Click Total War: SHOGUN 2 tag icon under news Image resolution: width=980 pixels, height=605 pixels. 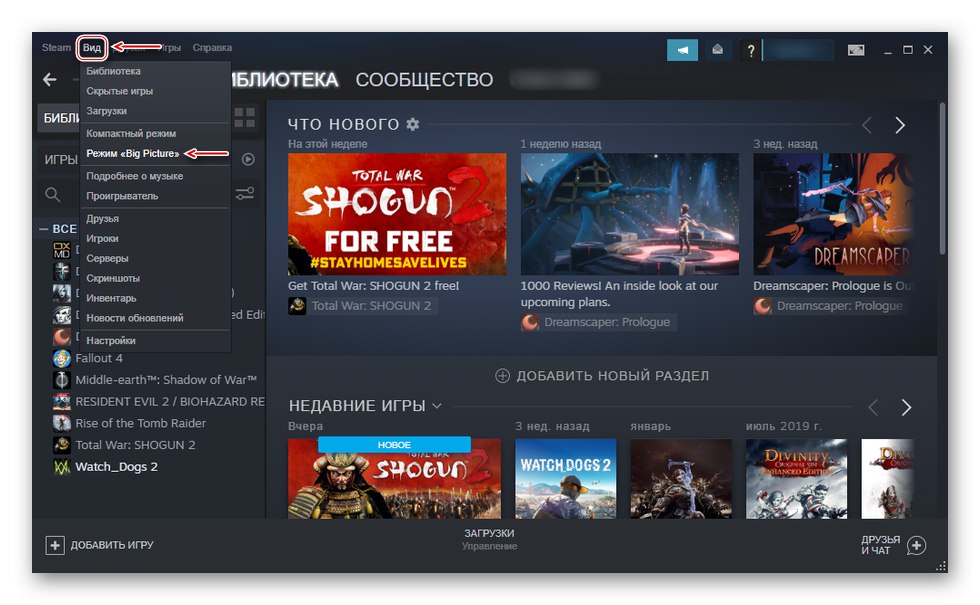coord(297,306)
